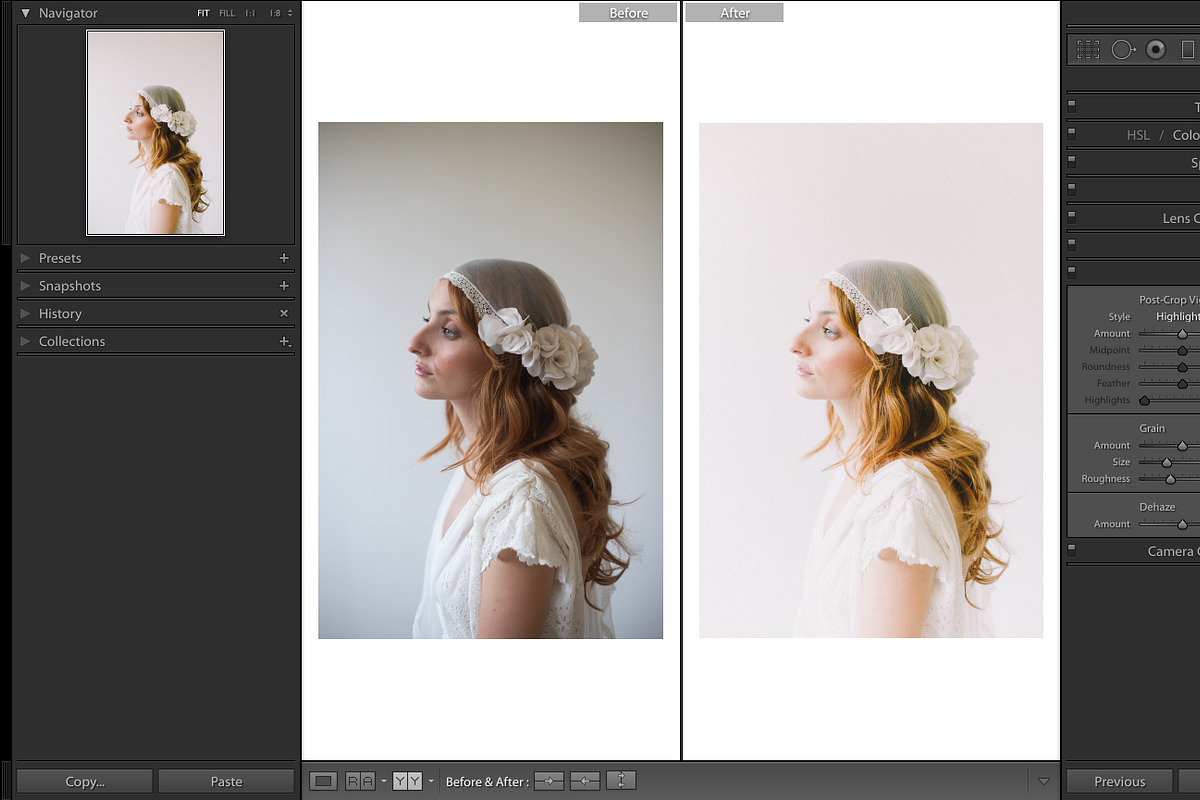Click the After photo in the preview
This screenshot has width=1200, height=800.
pyautogui.click(x=871, y=380)
